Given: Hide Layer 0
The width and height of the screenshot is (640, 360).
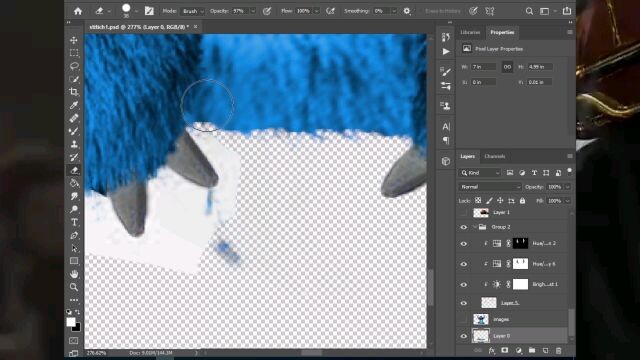Looking at the screenshot, I should pos(464,336).
